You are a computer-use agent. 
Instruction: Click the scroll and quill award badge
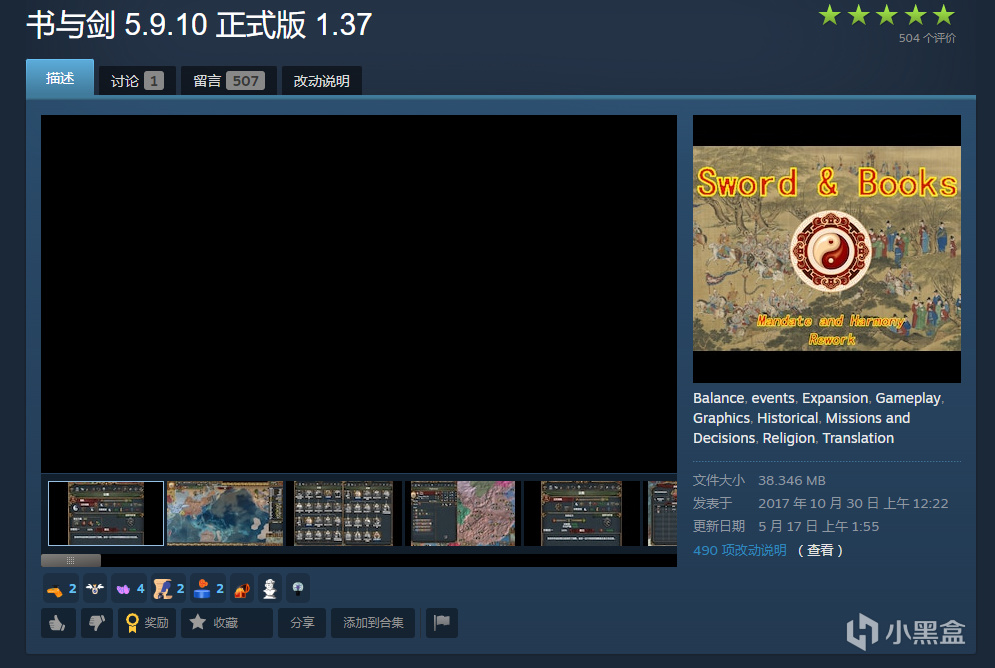point(169,589)
